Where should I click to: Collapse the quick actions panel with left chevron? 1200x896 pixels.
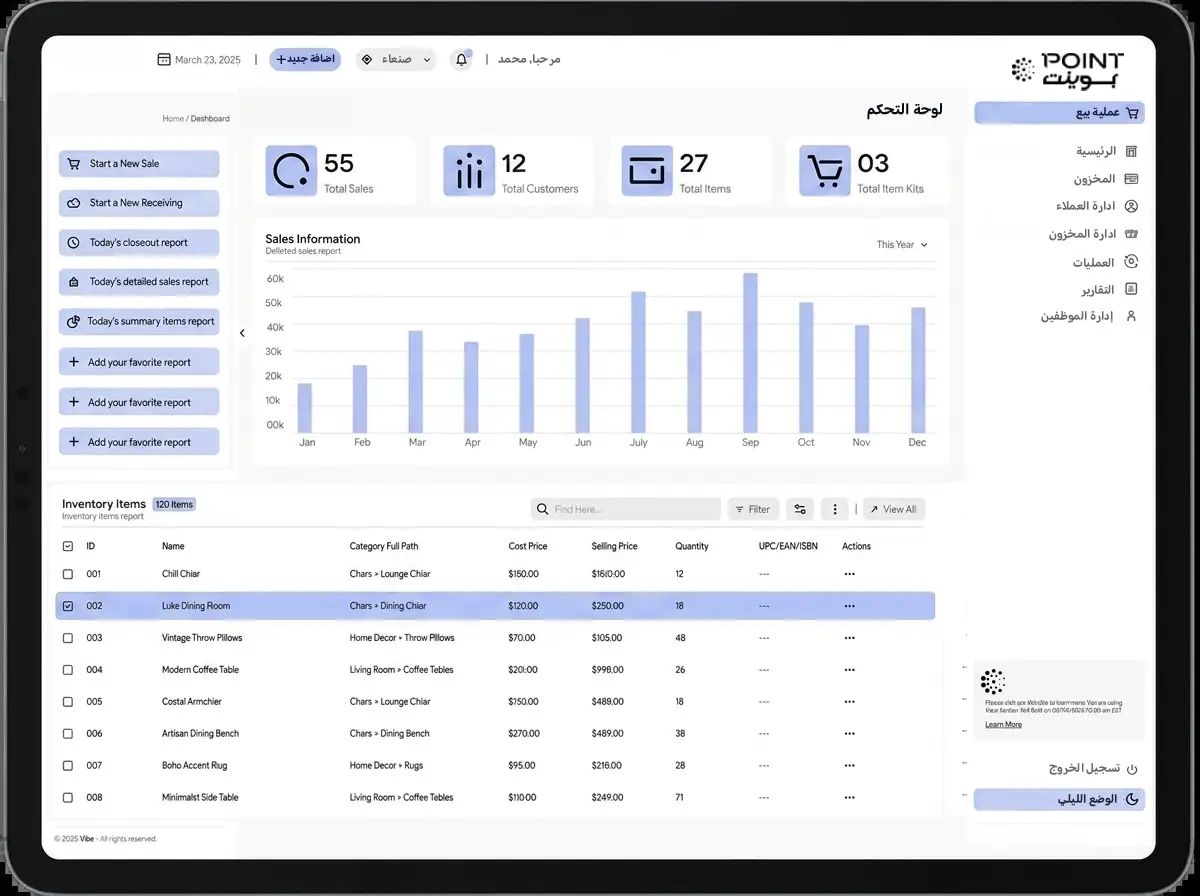click(x=242, y=334)
